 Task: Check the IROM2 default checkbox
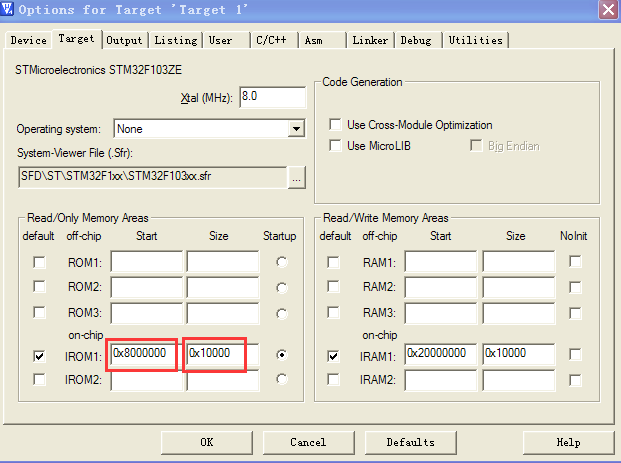(x=39, y=380)
